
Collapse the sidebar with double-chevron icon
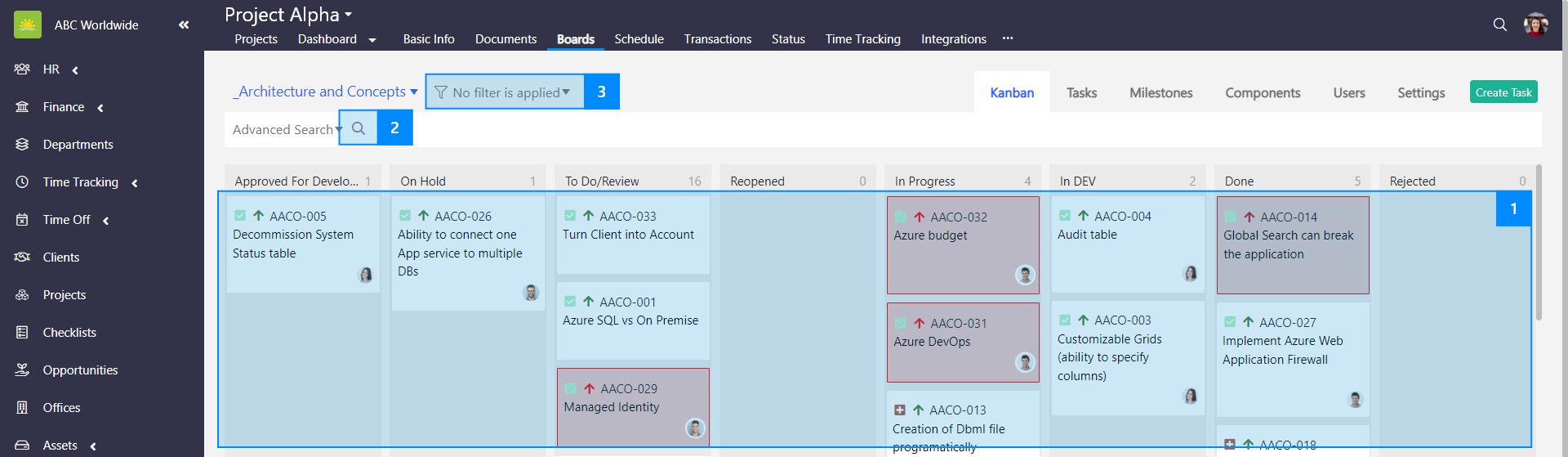184,25
